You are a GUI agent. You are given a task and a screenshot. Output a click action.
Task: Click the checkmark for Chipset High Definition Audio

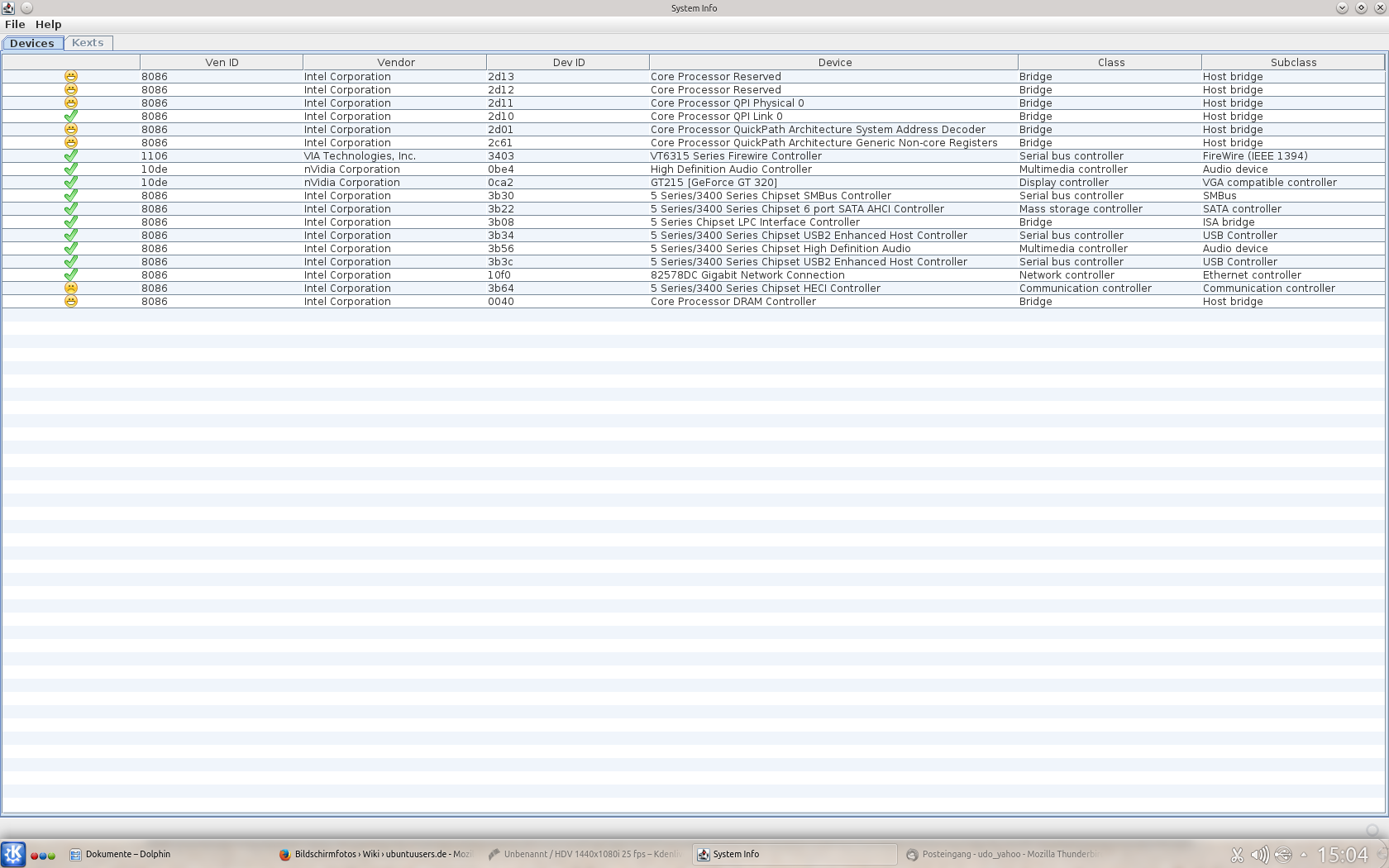point(71,248)
